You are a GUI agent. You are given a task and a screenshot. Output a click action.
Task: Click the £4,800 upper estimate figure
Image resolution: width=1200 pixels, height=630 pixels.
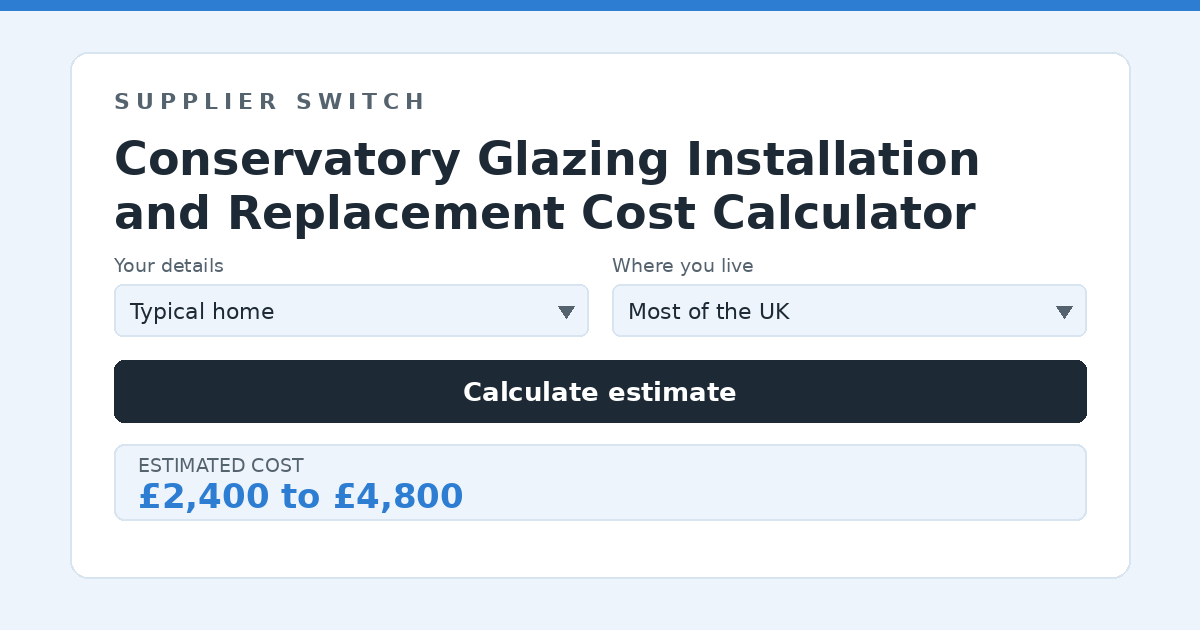pyautogui.click(x=398, y=497)
